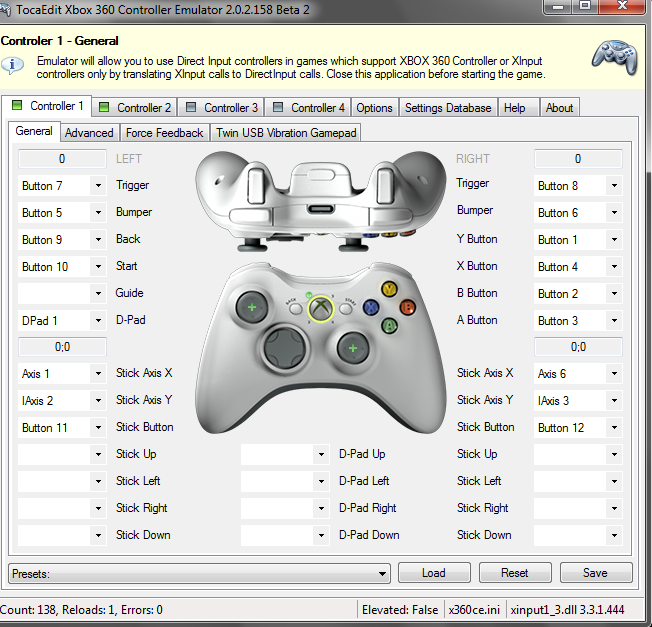This screenshot has height=627, width=652.
Task: Click the Reset button
Action: click(x=515, y=574)
